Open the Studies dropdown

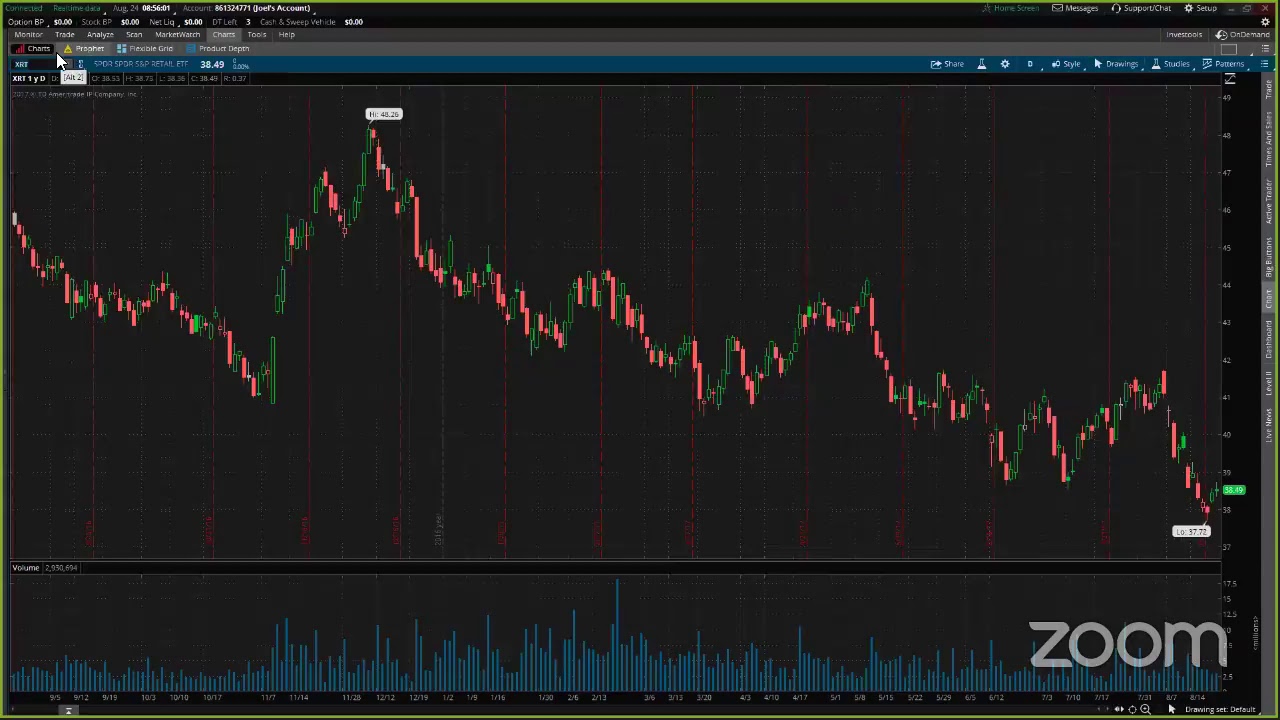(x=1170, y=64)
